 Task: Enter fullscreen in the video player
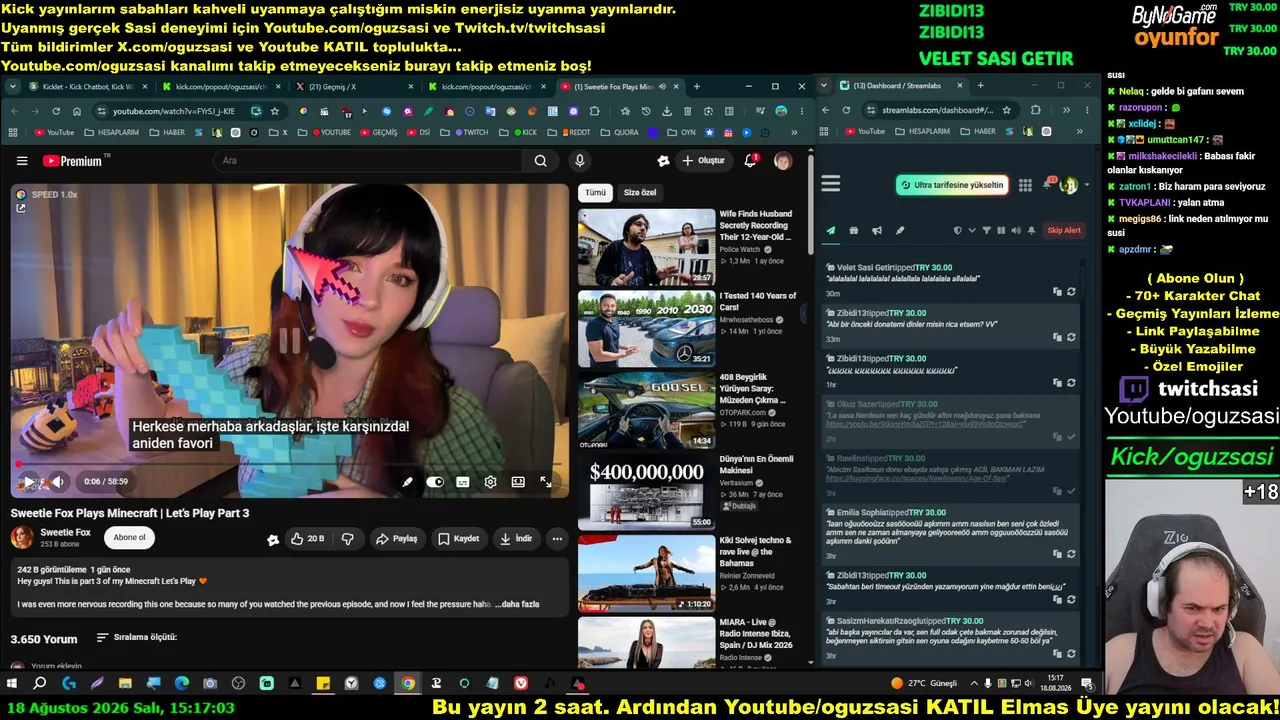pyautogui.click(x=546, y=482)
